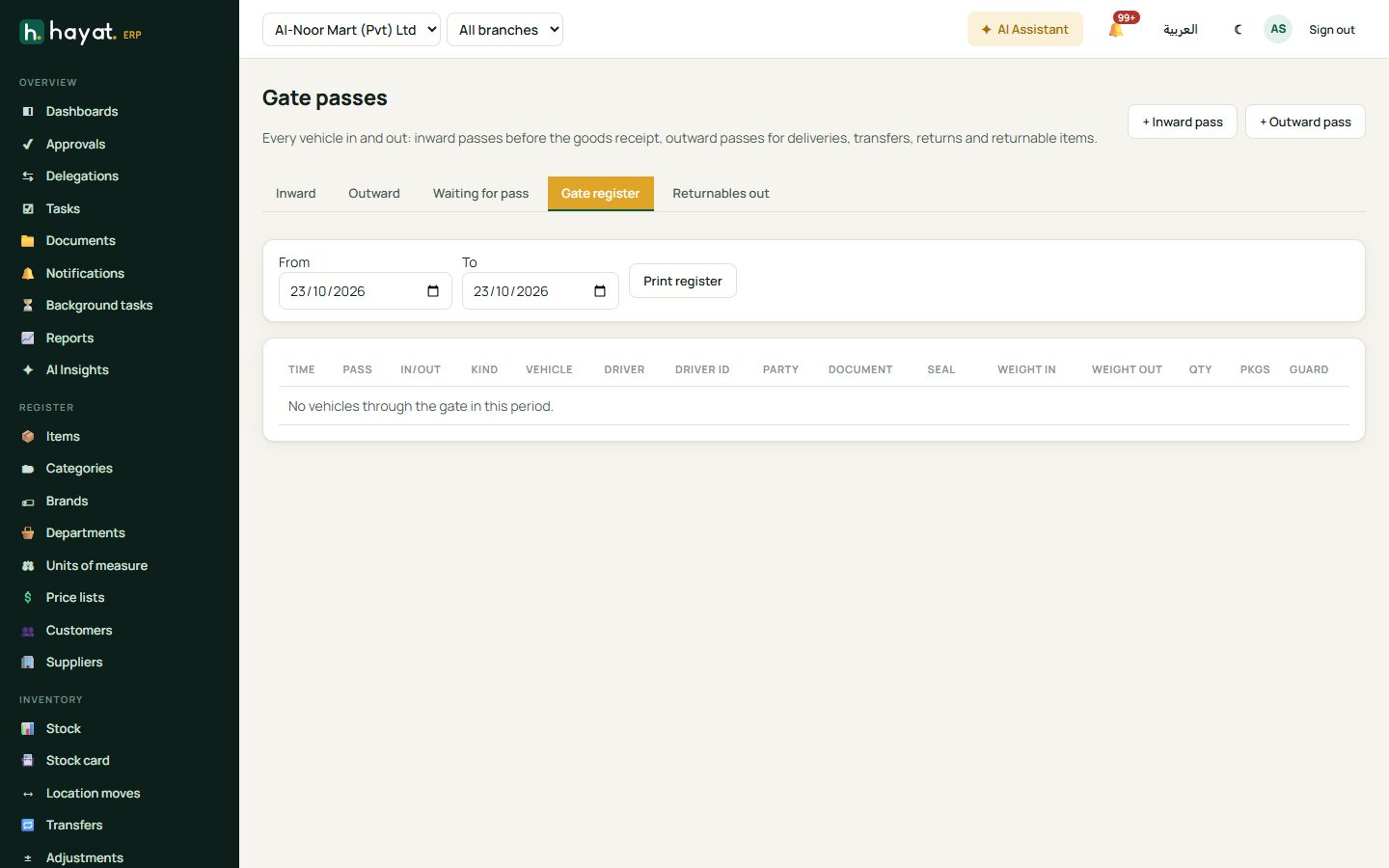Open Price lists dollar icon
The width and height of the screenshot is (1389, 868).
tap(28, 598)
